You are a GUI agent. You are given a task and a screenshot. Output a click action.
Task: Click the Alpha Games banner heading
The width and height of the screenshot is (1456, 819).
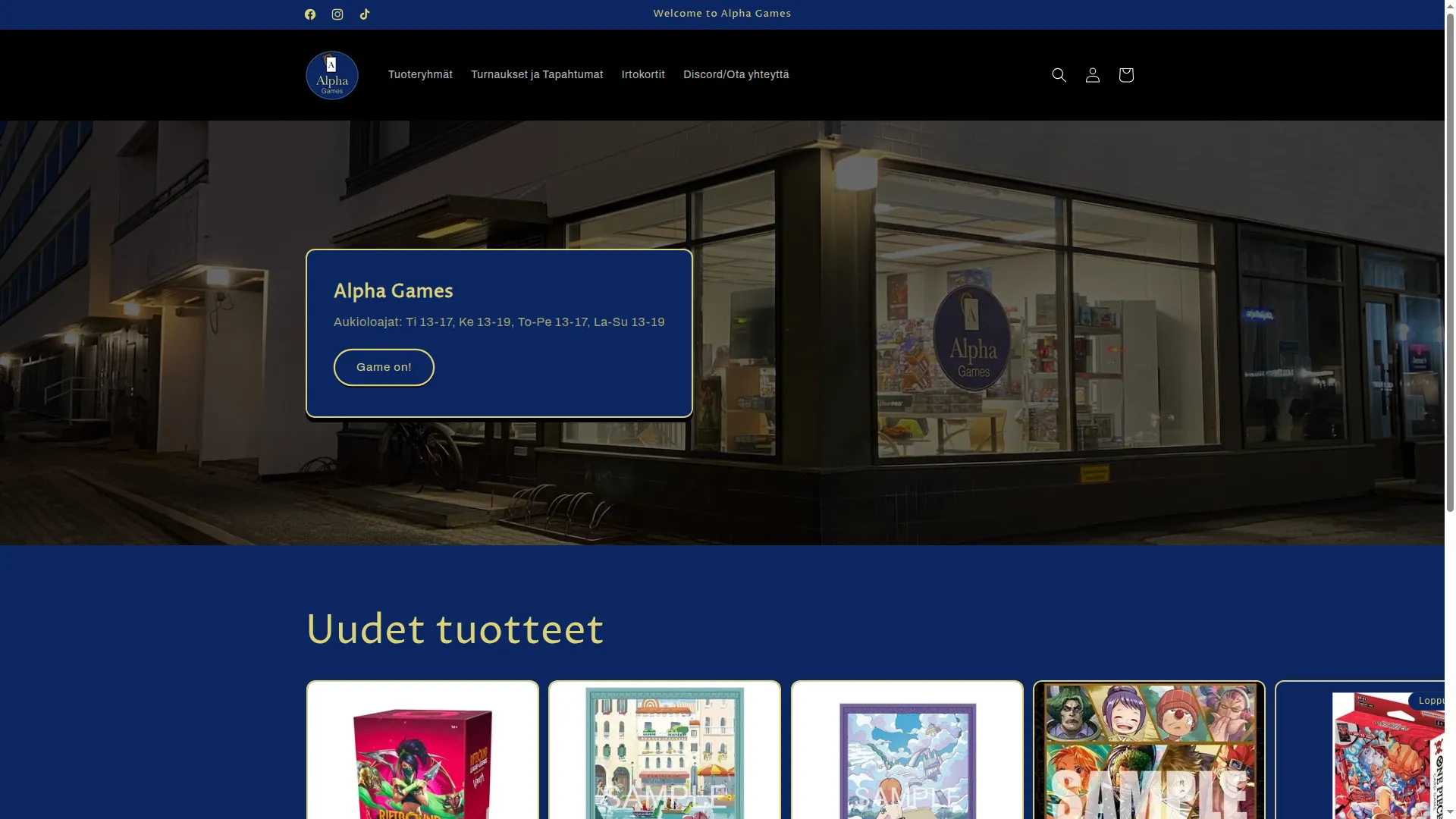(394, 291)
